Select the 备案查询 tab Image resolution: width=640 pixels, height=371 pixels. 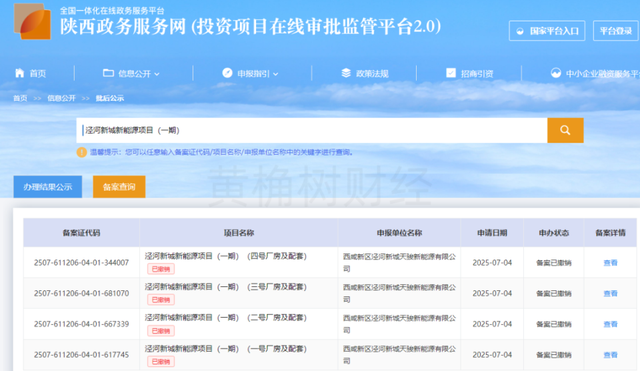pyautogui.click(x=119, y=187)
